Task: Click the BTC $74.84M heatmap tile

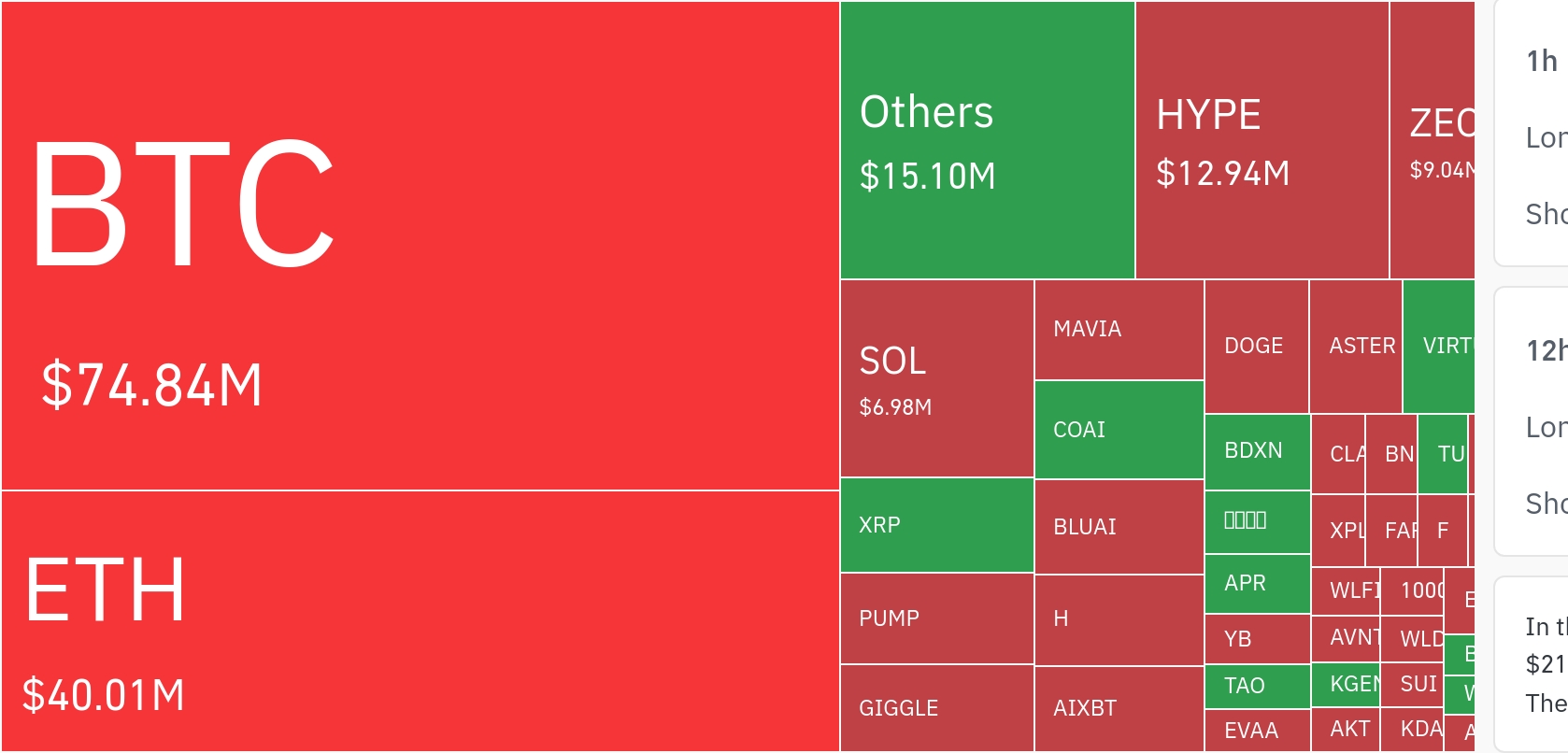Action: click(421, 245)
